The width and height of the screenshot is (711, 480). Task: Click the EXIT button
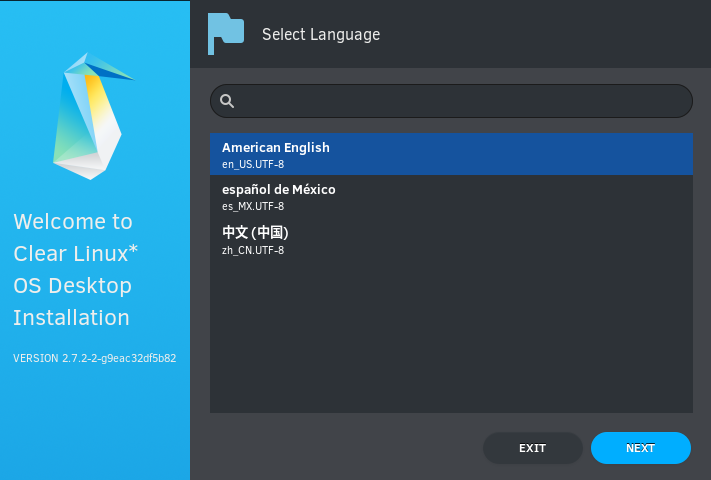(533, 448)
